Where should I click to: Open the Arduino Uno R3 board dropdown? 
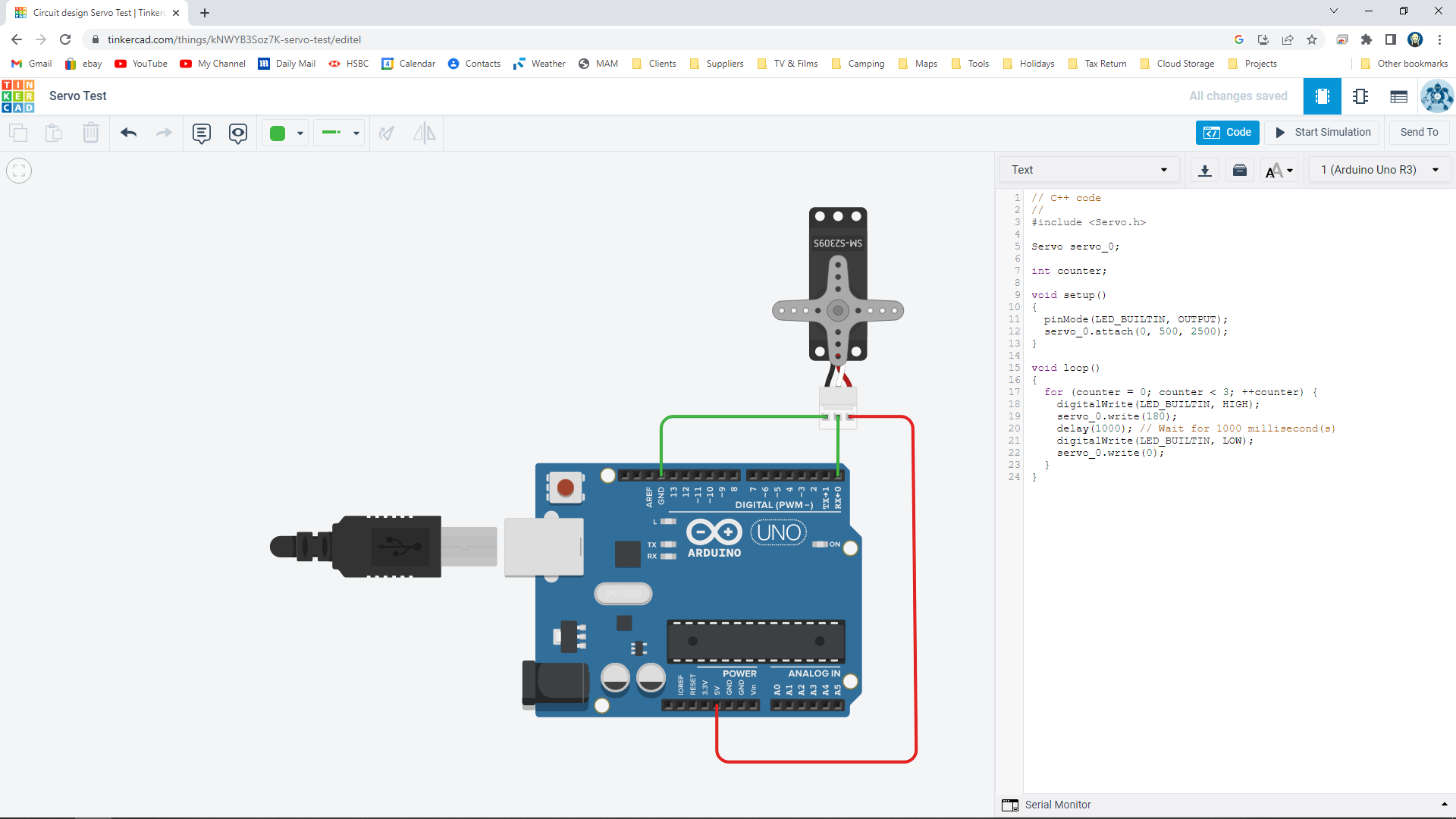tap(1379, 170)
